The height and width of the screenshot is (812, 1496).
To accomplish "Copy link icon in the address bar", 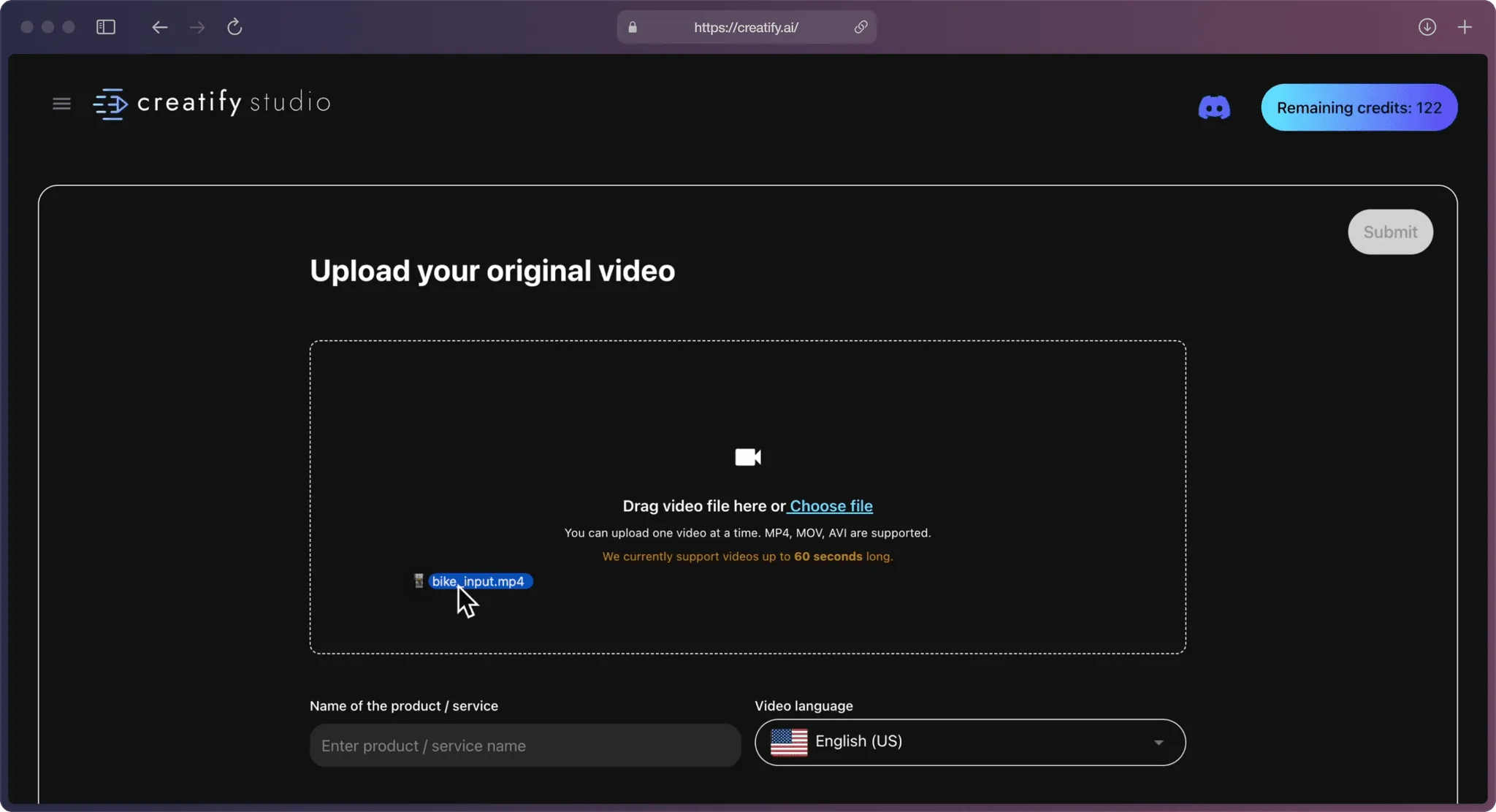I will point(860,27).
